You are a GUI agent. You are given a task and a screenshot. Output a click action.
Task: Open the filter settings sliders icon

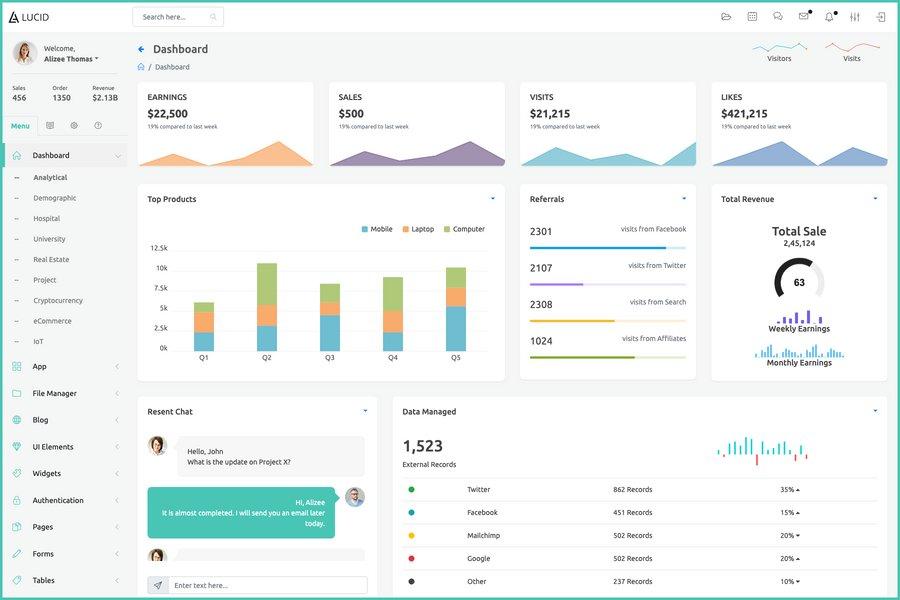[855, 15]
